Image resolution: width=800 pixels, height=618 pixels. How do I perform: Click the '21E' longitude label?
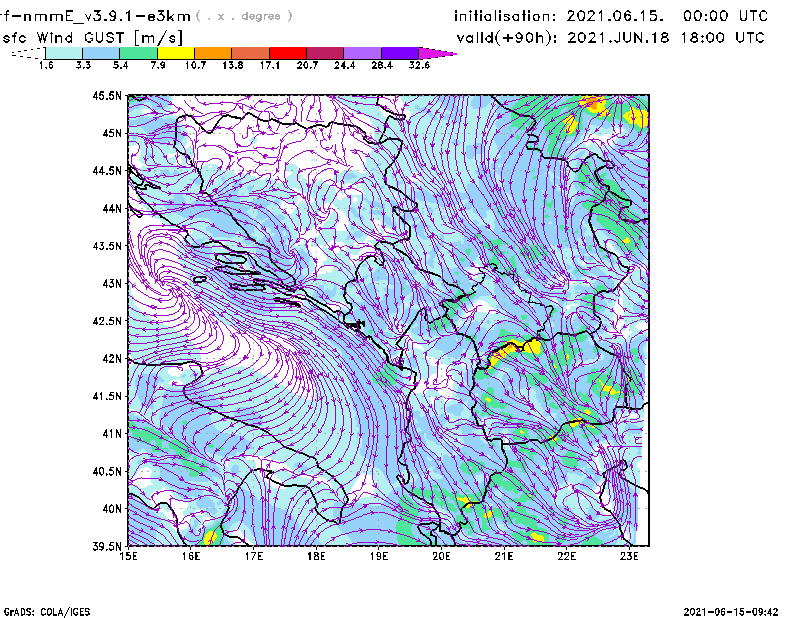click(x=504, y=556)
